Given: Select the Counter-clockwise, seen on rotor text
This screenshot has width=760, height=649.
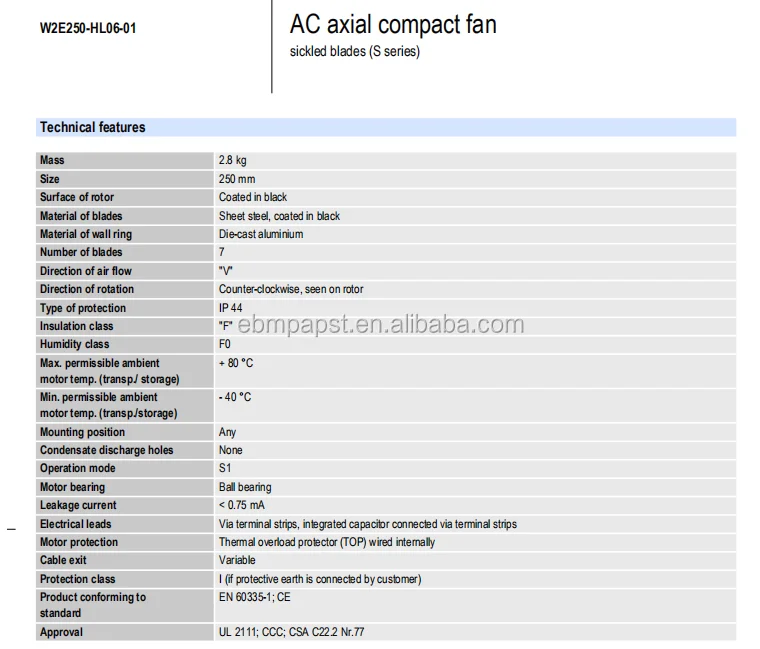Looking at the screenshot, I should coord(291,289).
